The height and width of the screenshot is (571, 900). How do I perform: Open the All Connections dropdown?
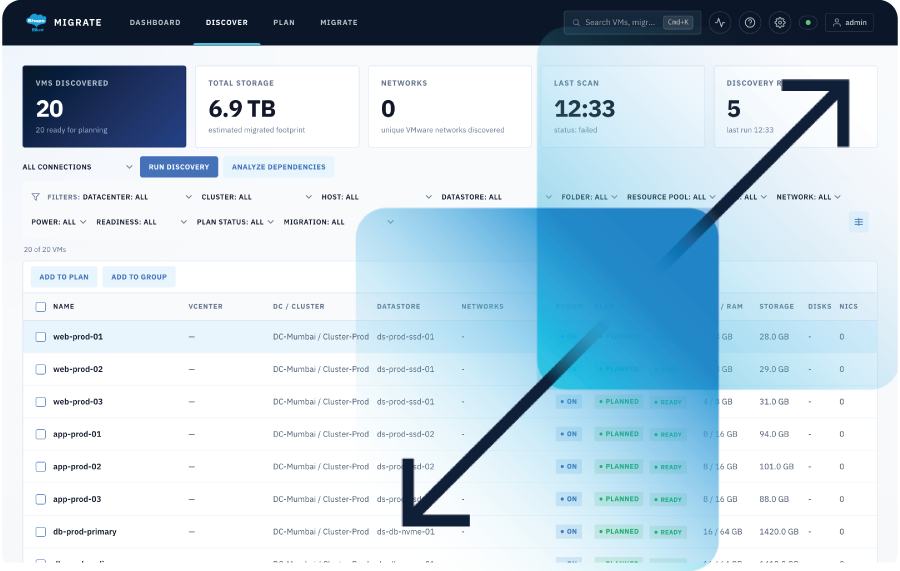point(77,167)
